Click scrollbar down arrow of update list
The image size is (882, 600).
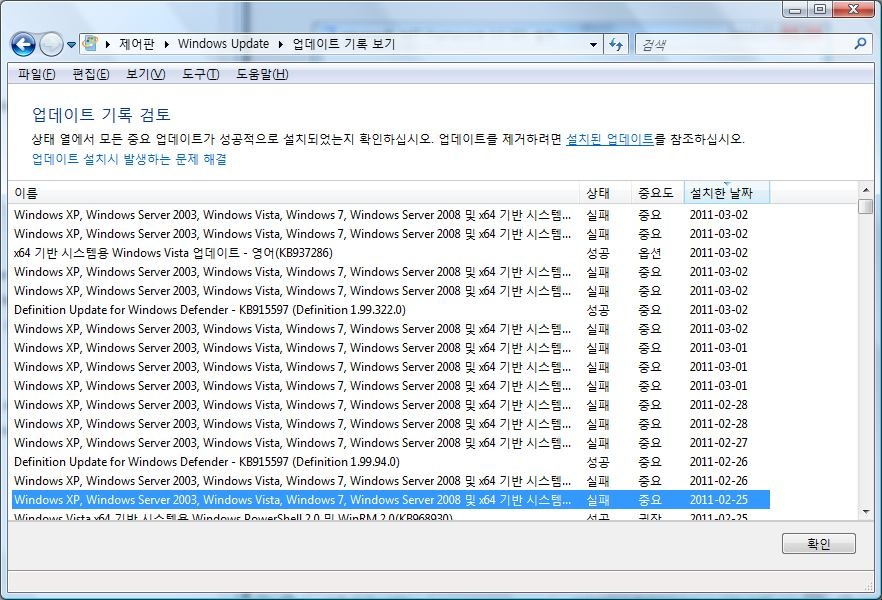(x=866, y=512)
